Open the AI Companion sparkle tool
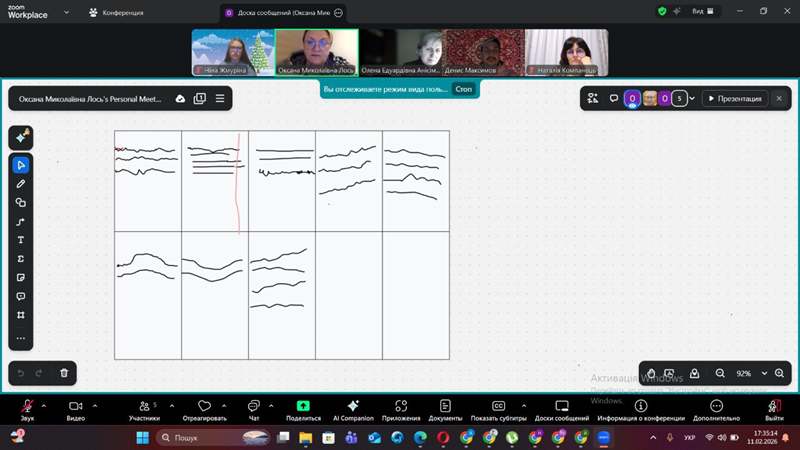The height and width of the screenshot is (450, 800). click(x=21, y=137)
